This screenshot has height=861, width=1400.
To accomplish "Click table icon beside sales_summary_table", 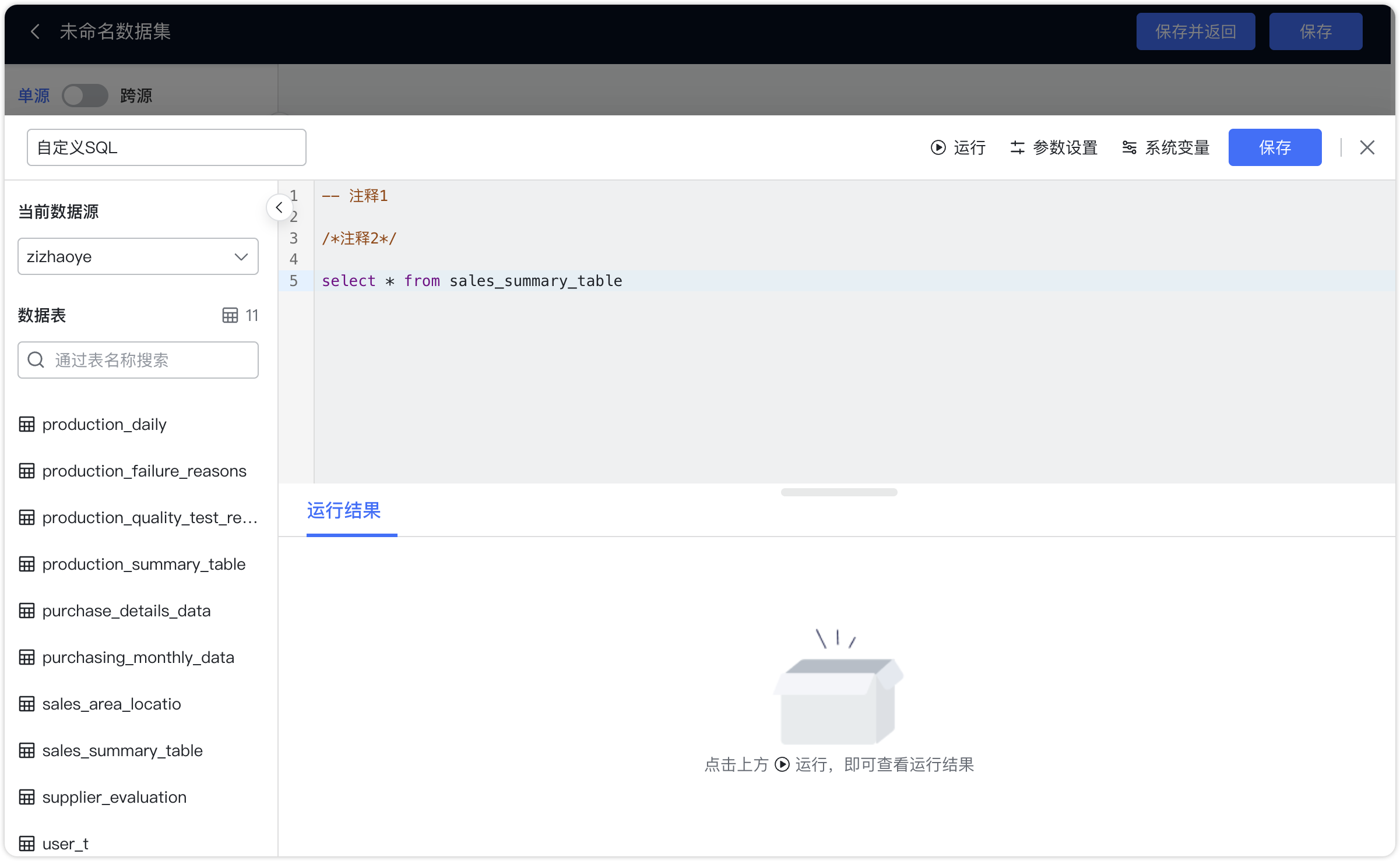I will pyautogui.click(x=27, y=750).
